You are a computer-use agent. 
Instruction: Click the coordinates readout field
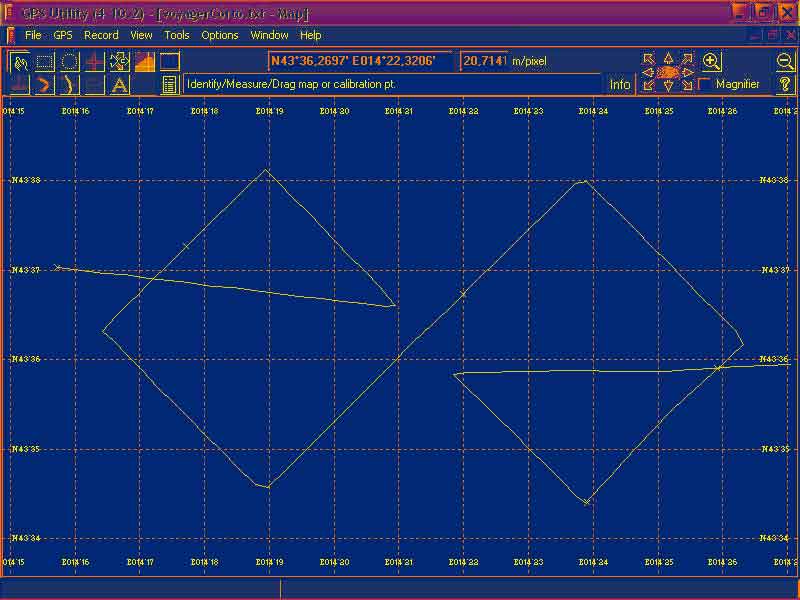coord(360,61)
